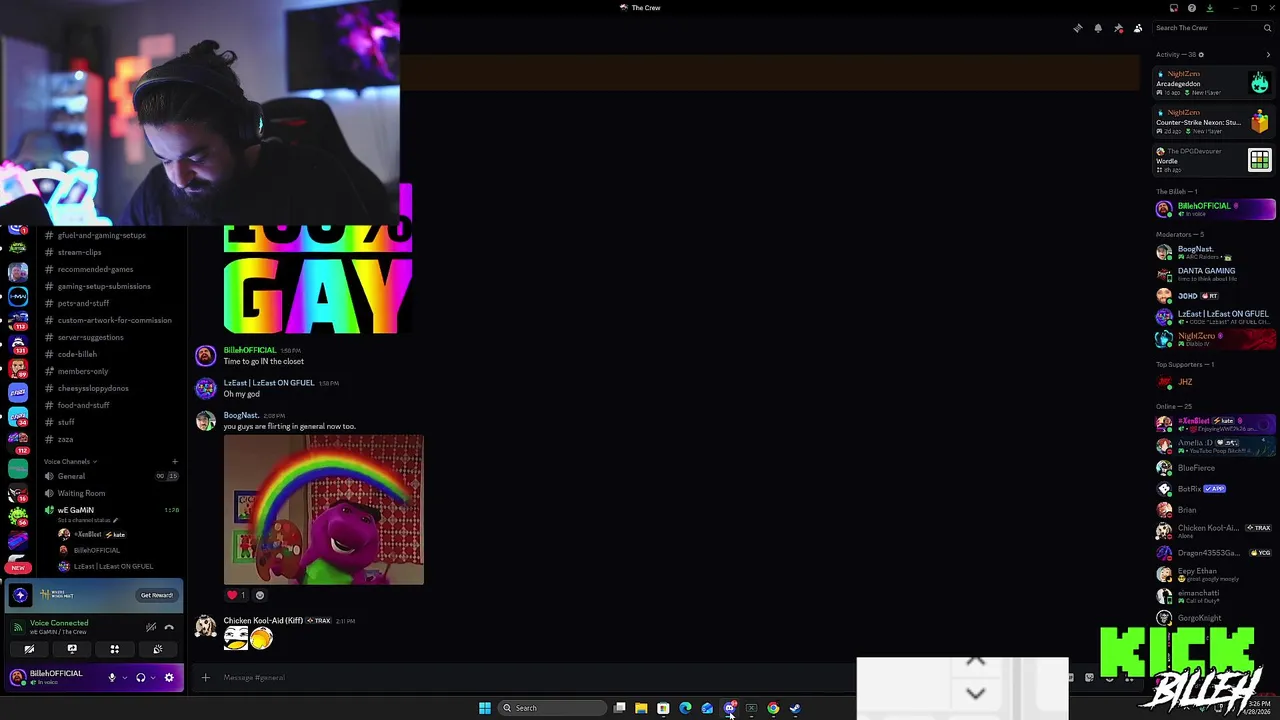1280x720 pixels.
Task: Click Chicken Kool-Aid (Kiff) username in chat
Action: [x=263, y=621]
